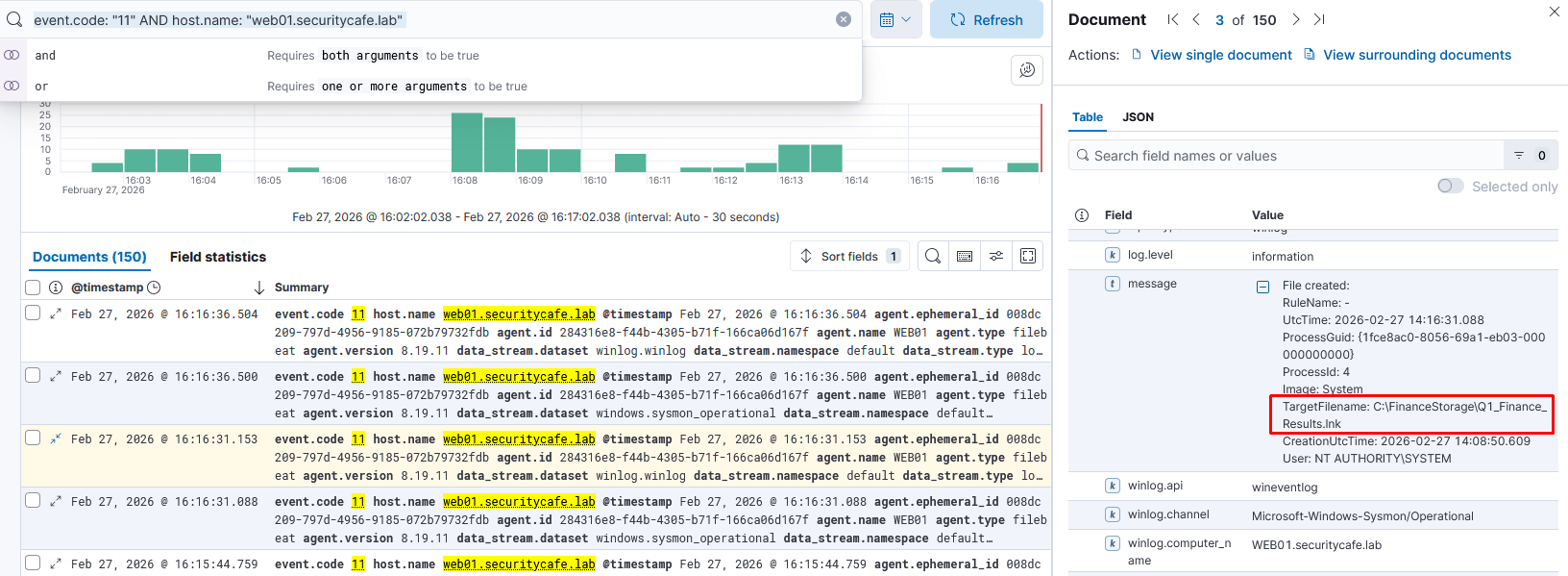Click the info icon beside Field header
This screenshot has width=1568, height=576.
[x=1082, y=215]
